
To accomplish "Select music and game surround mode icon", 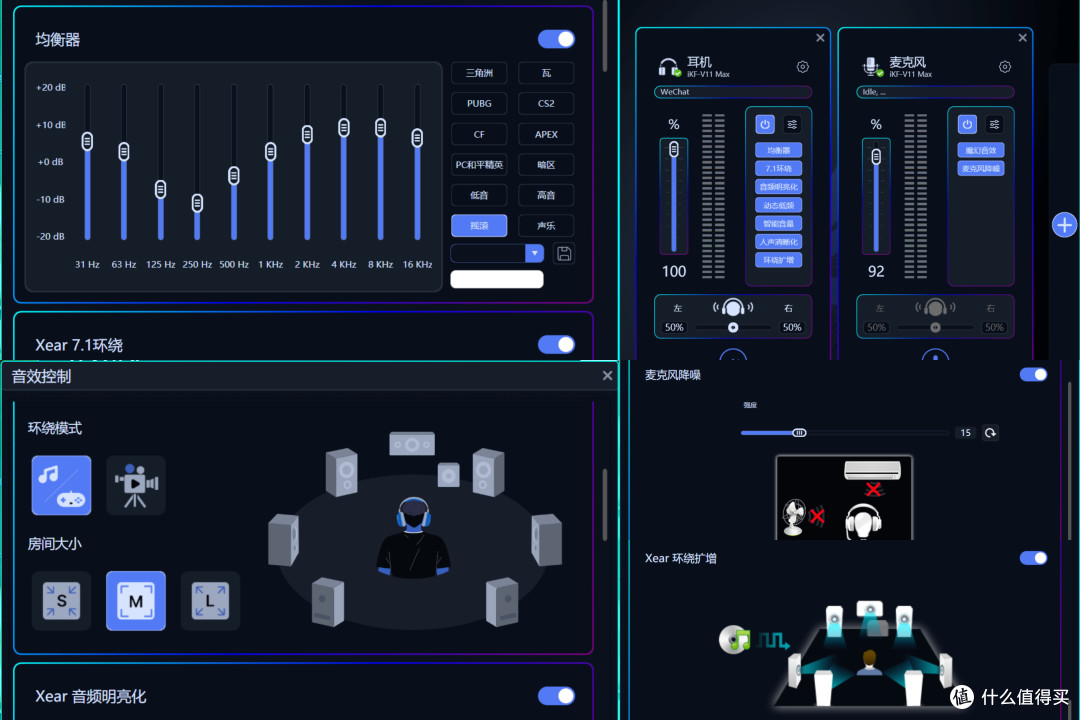I will pos(61,485).
